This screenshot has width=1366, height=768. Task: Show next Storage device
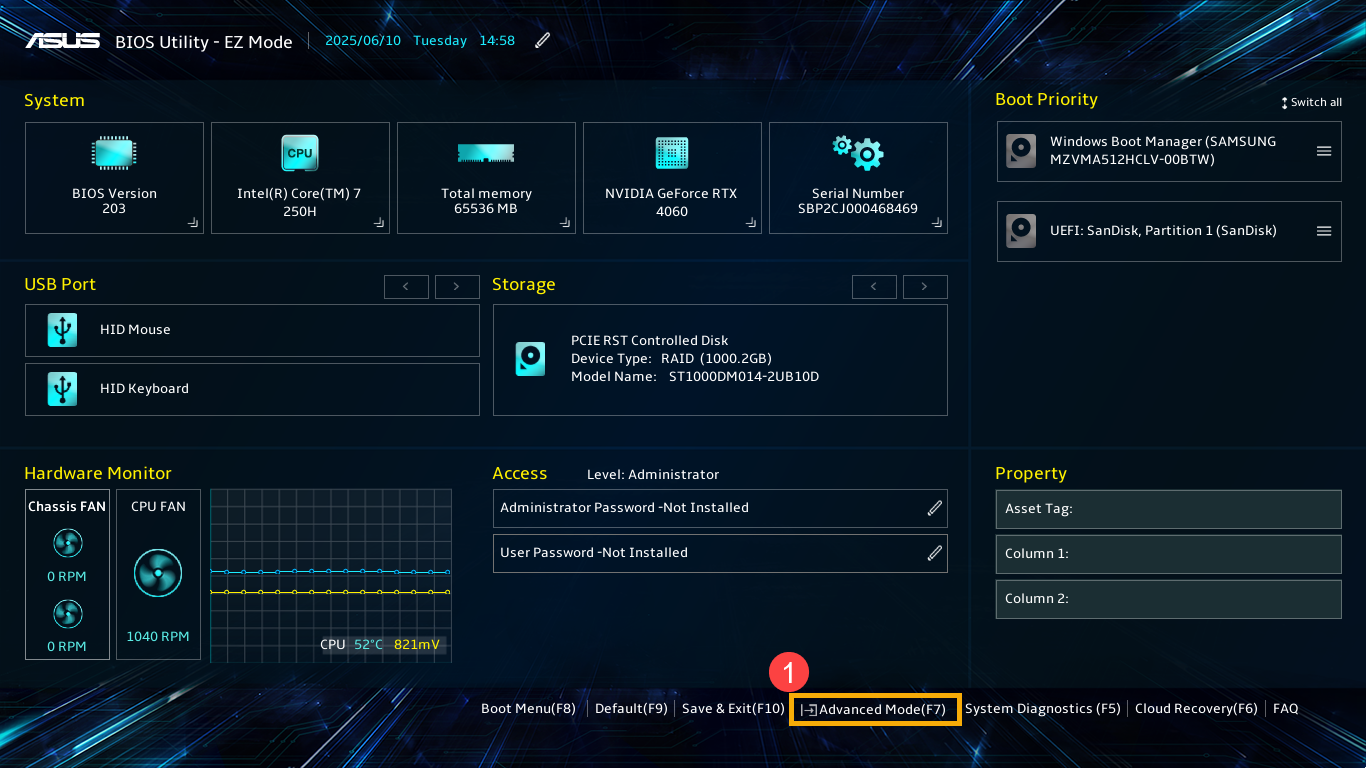pos(925,287)
